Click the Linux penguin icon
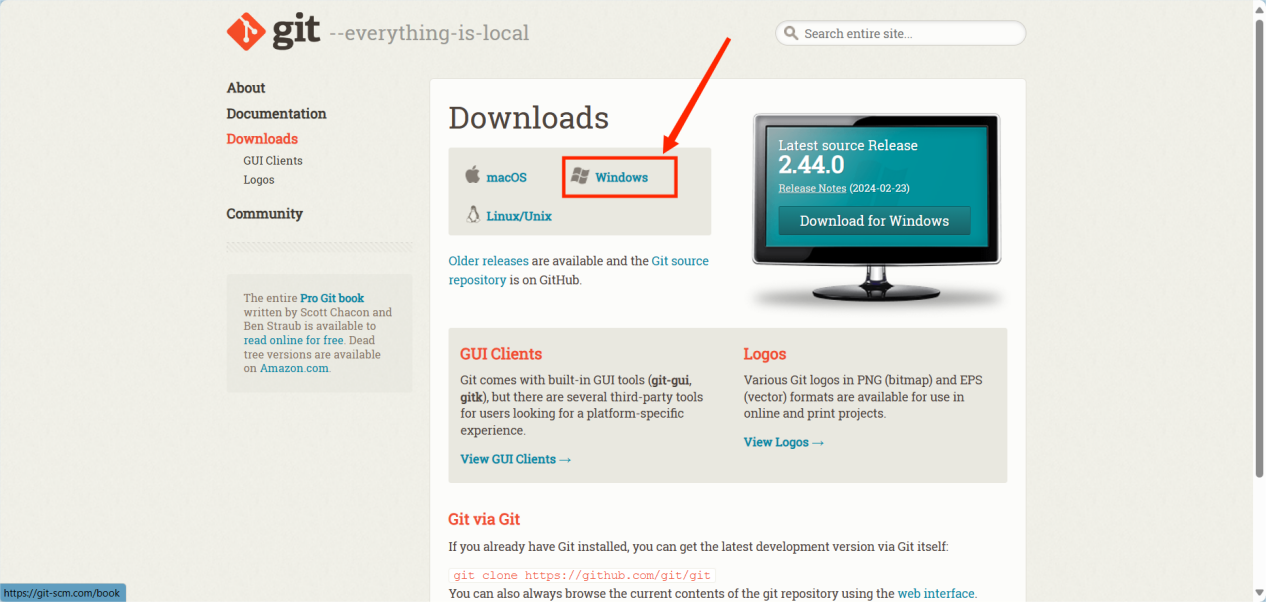This screenshot has width=1266, height=602. coord(473,214)
